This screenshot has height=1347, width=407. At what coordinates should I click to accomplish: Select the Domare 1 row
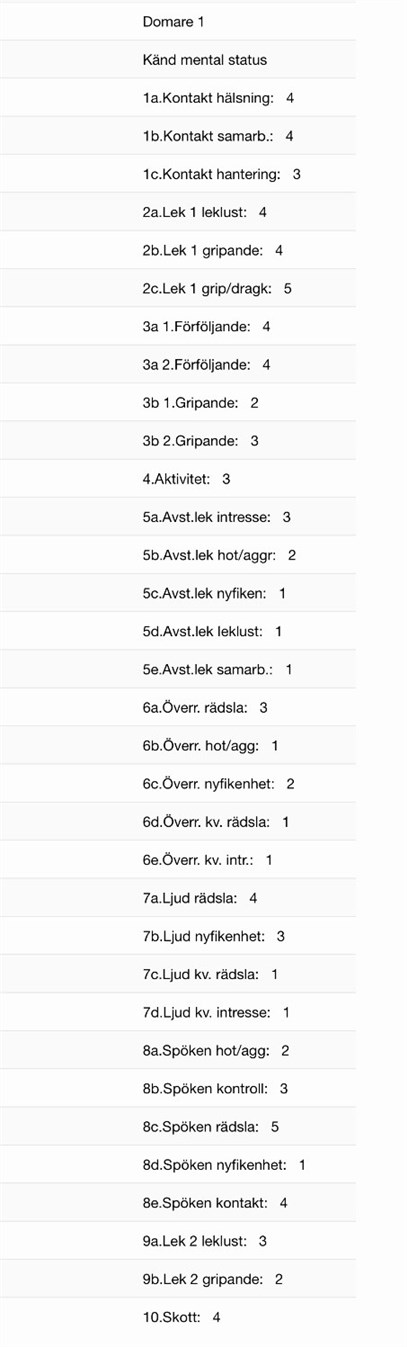pyautogui.click(x=178, y=21)
